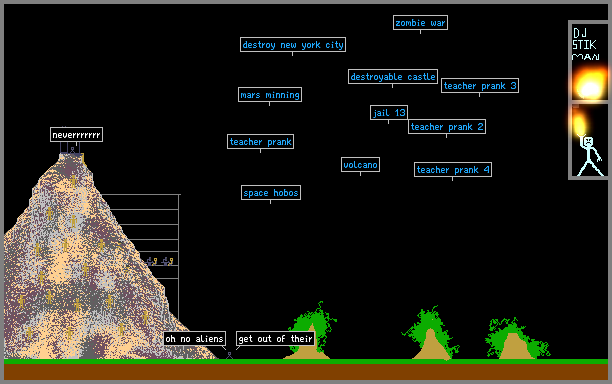Click the get out of their sign
The height and width of the screenshot is (384, 612).
[275, 338]
